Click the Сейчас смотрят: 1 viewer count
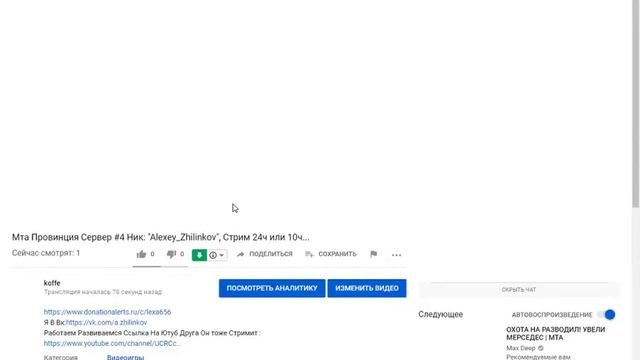This screenshot has width=640, height=360. coord(46,253)
